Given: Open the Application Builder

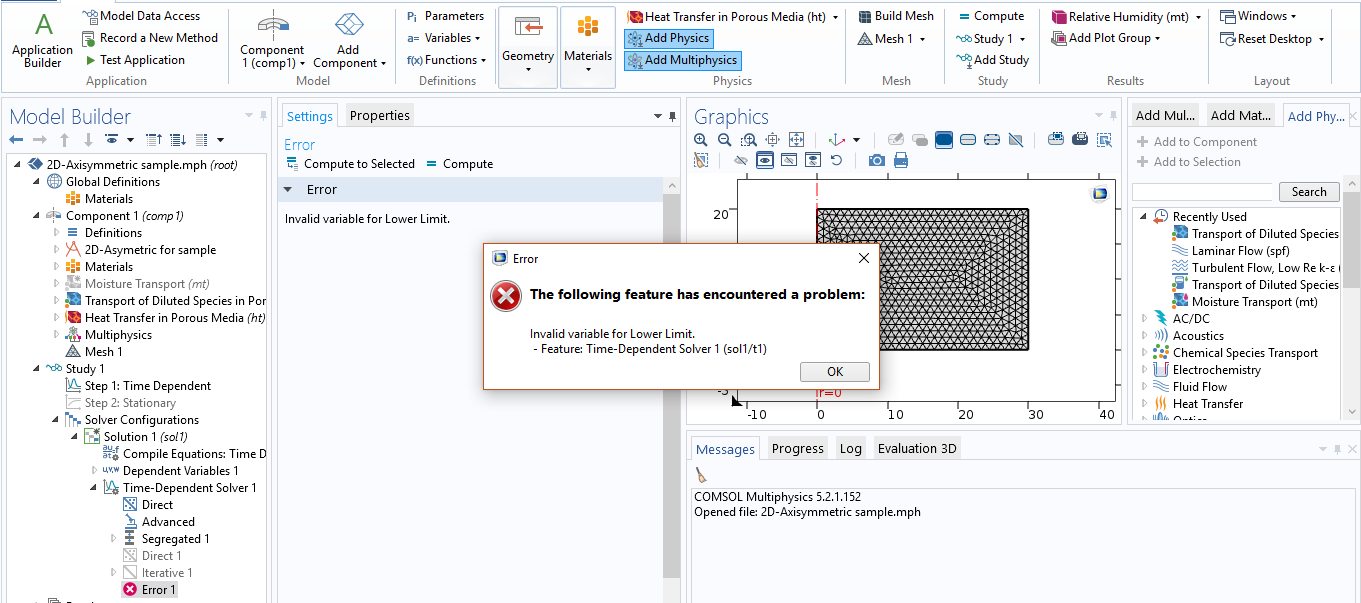Looking at the screenshot, I should click(42, 40).
